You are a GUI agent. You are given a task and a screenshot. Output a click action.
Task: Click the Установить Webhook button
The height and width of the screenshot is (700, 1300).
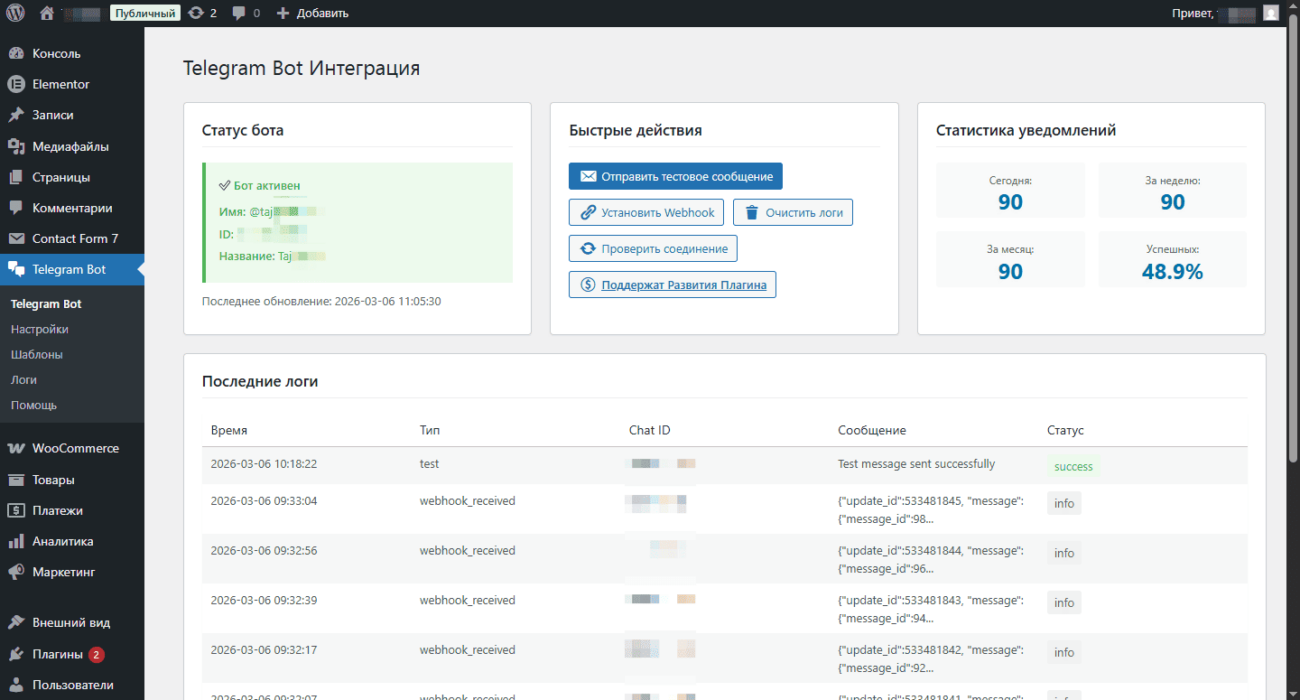click(647, 212)
